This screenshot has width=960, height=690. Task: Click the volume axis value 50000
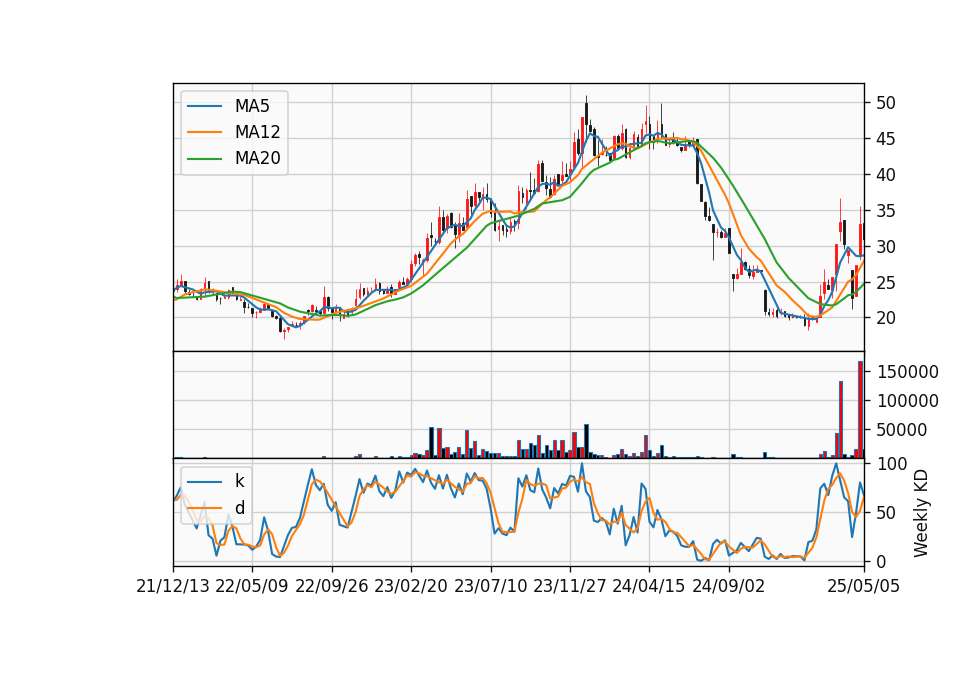(x=901, y=430)
